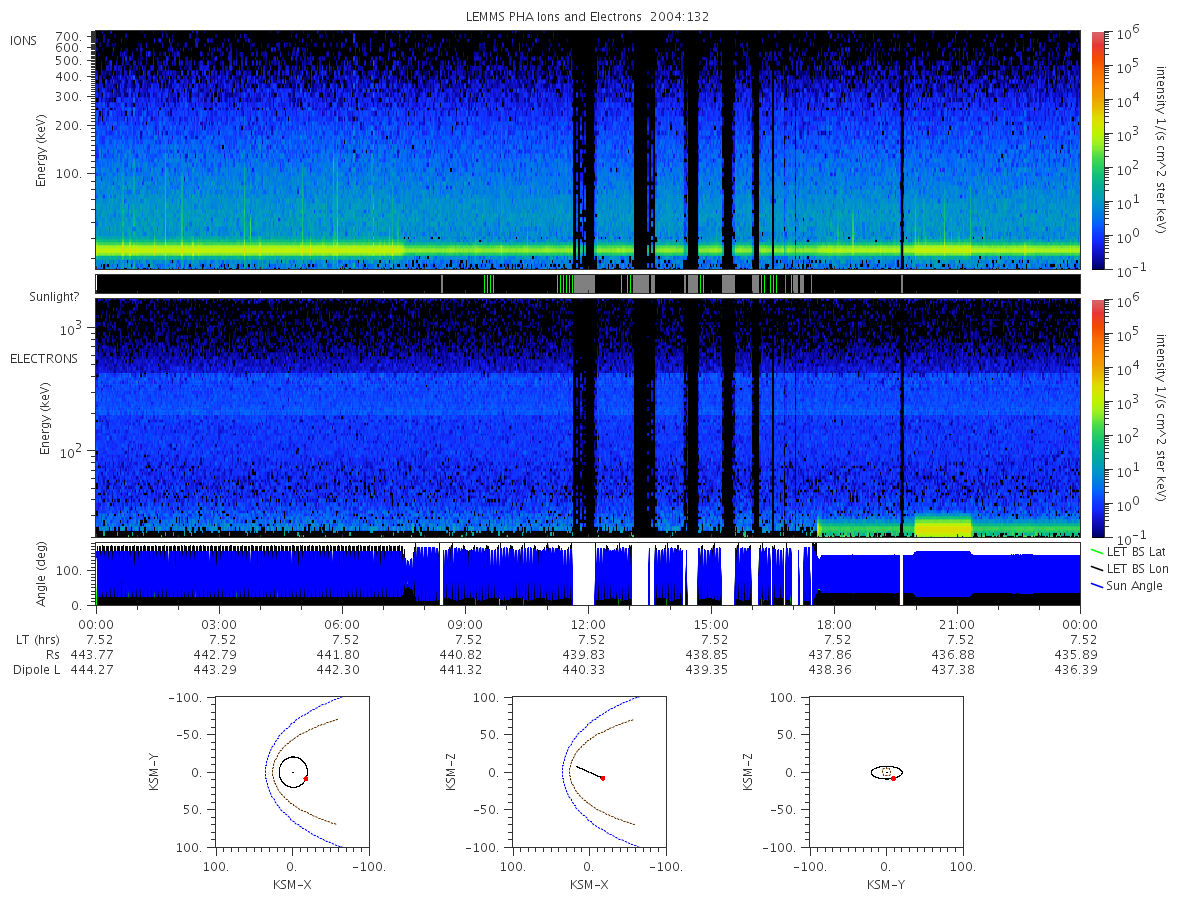The image size is (1200, 900).
Task: Click the red position marker in KSM-X/KSM-Z plot
Action: (602, 778)
